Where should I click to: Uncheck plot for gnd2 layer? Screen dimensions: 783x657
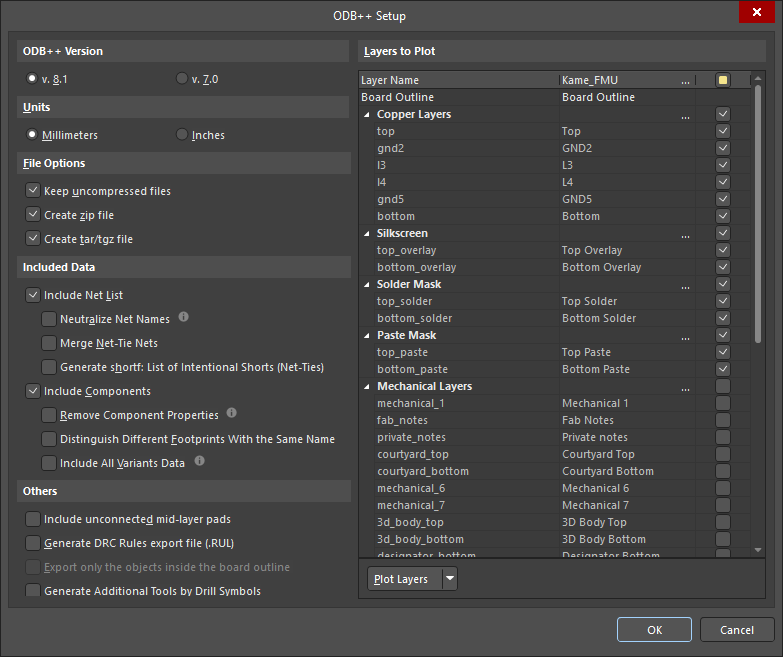[723, 148]
